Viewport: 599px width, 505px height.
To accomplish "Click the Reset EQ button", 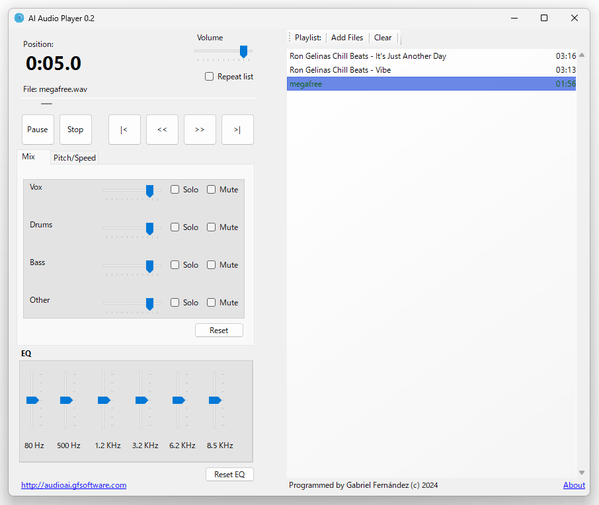I will point(229,474).
